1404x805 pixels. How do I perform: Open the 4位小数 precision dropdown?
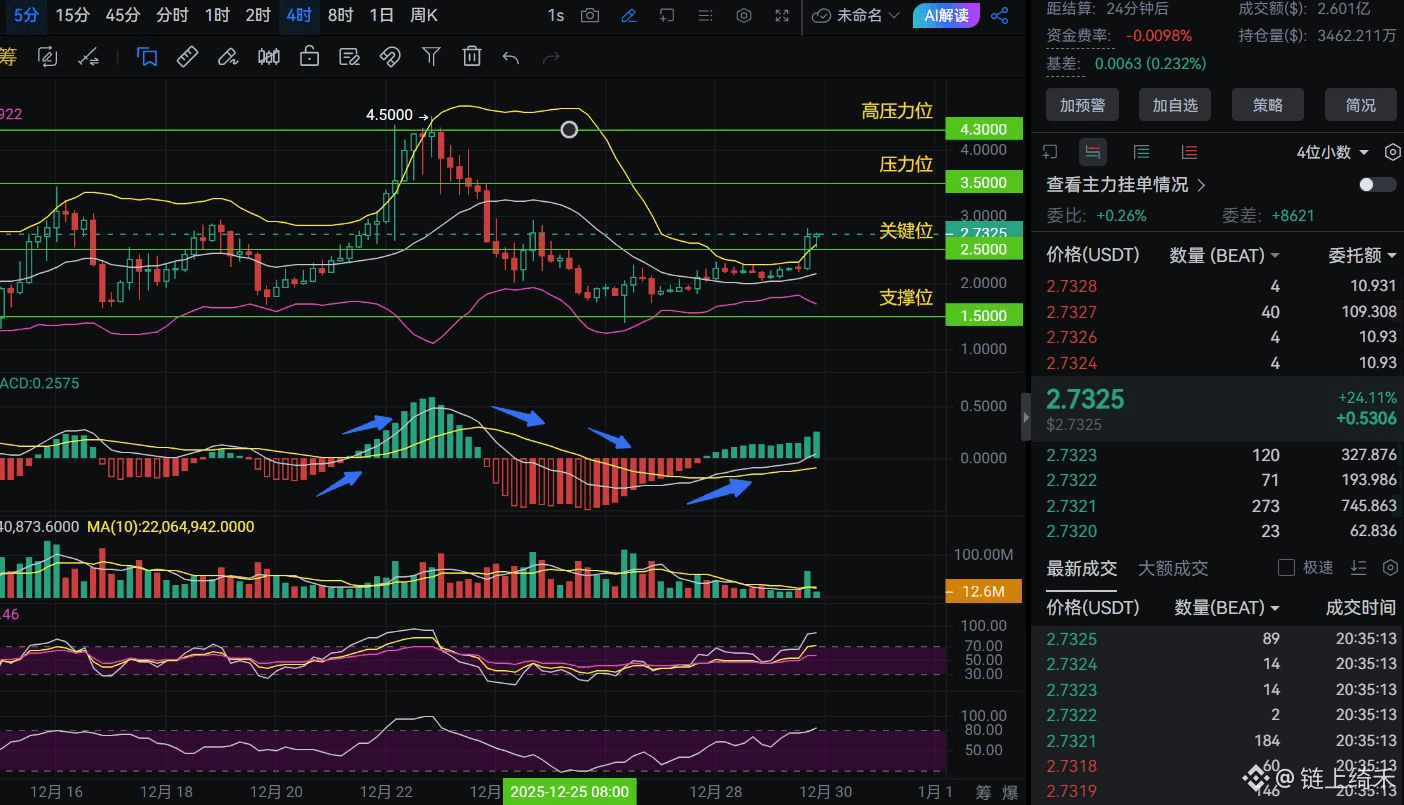[1332, 152]
